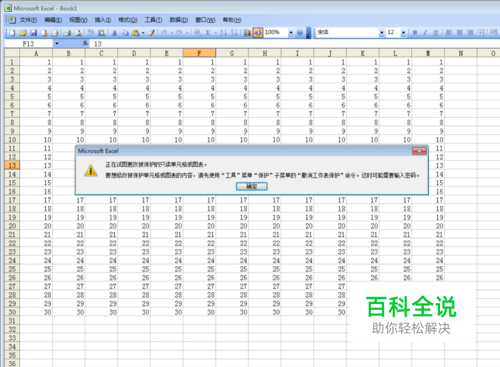The image size is (500, 367).
Task: Expand the font size 12 dropdown arrow
Action: click(404, 33)
